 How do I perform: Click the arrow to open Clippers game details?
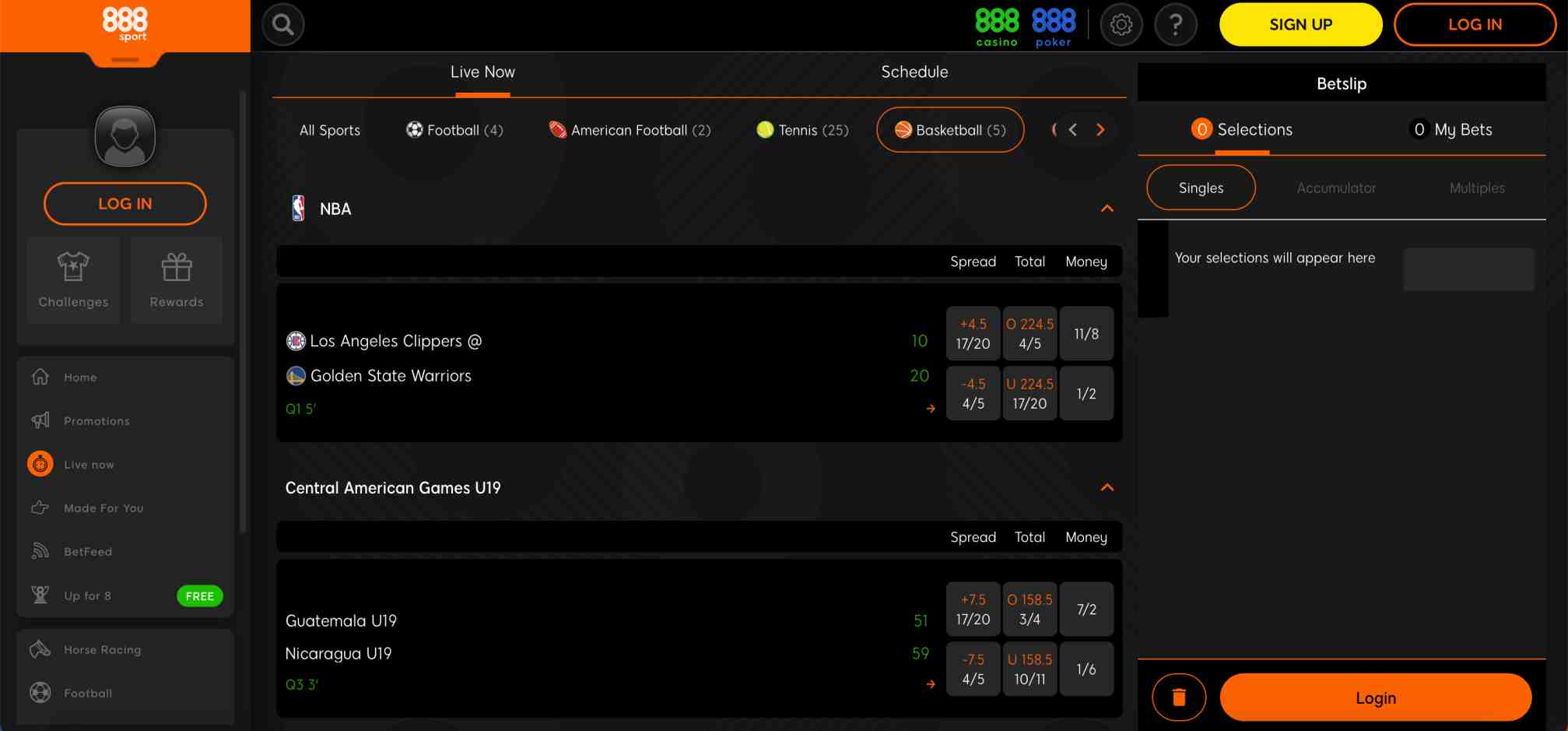pos(931,408)
